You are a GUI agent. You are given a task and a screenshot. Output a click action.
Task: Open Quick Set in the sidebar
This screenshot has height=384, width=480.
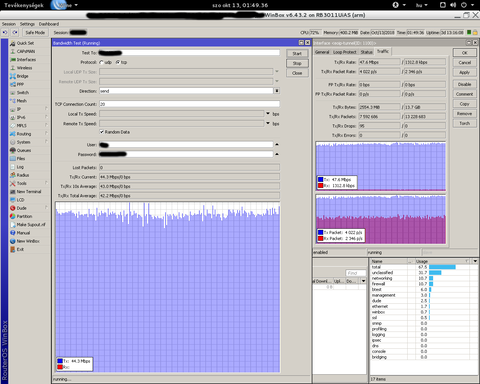[25, 43]
